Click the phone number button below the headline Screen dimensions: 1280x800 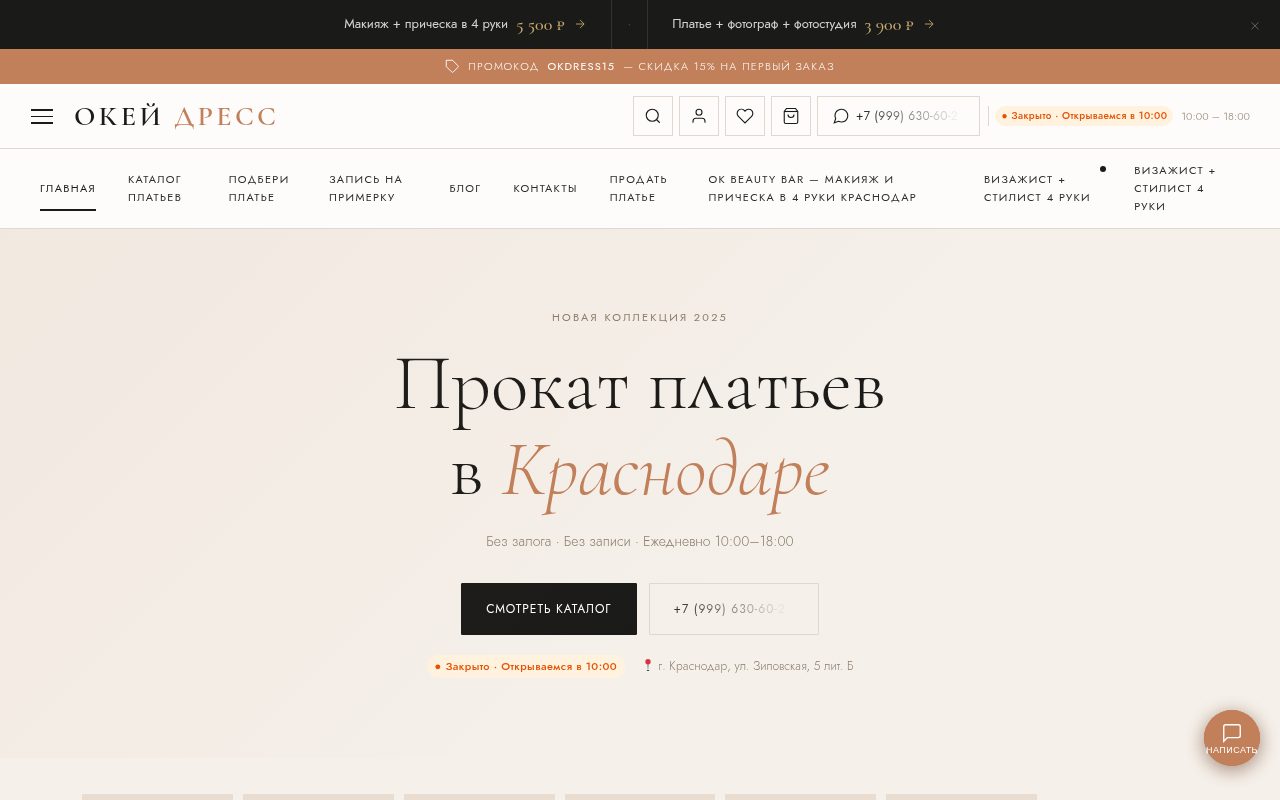pos(734,609)
